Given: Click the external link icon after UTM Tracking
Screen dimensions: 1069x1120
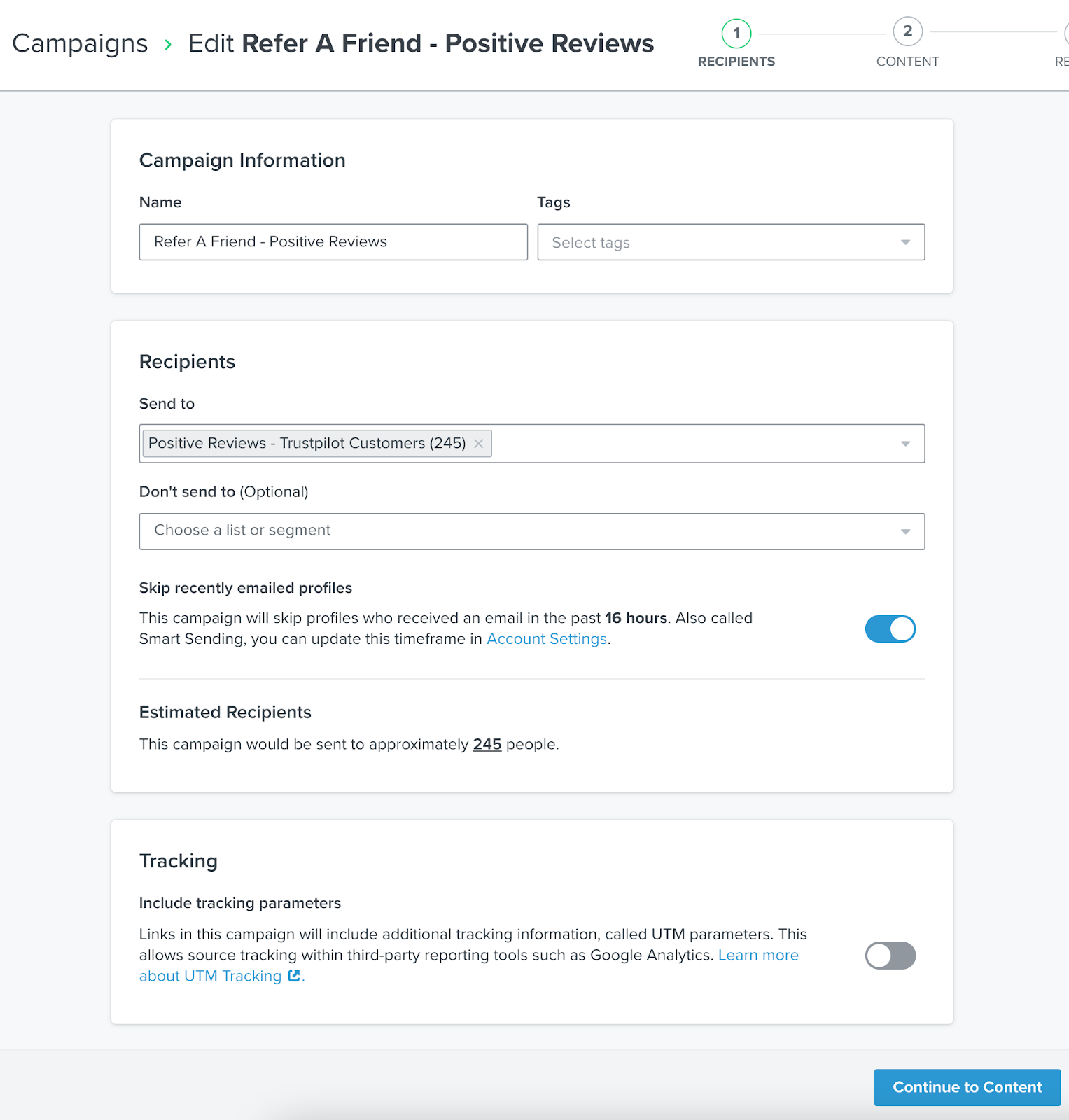Looking at the screenshot, I should (x=294, y=976).
